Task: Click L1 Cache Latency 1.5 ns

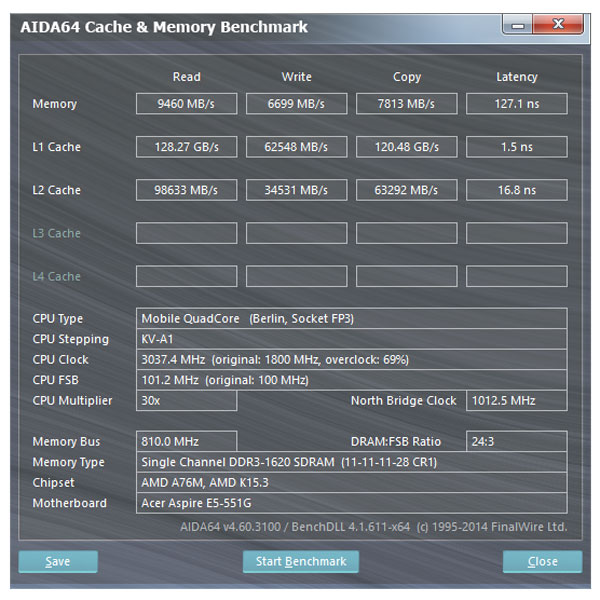Action: [517, 147]
